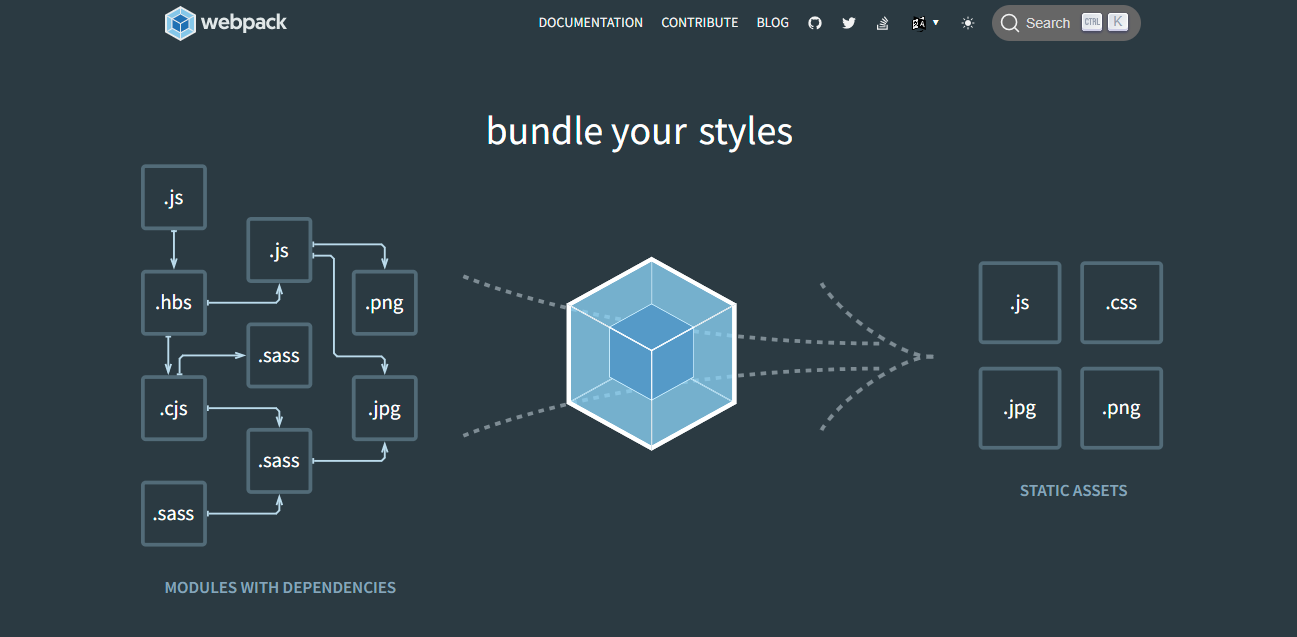Go to the DOCUMENTATION menu item
The width and height of the screenshot is (1297, 637).
[591, 22]
